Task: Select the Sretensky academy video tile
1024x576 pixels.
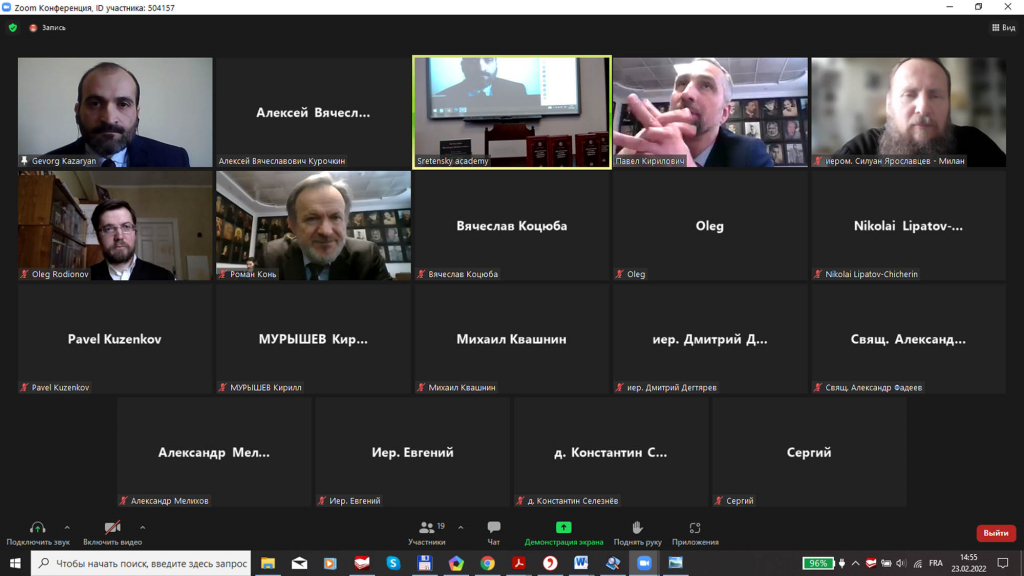Action: [511, 112]
